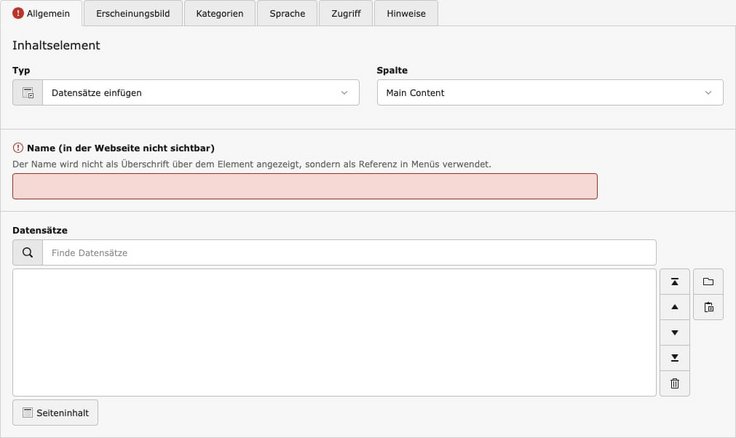The height and width of the screenshot is (438, 736).
Task: Open the record browser folder icon
Action: 708,282
